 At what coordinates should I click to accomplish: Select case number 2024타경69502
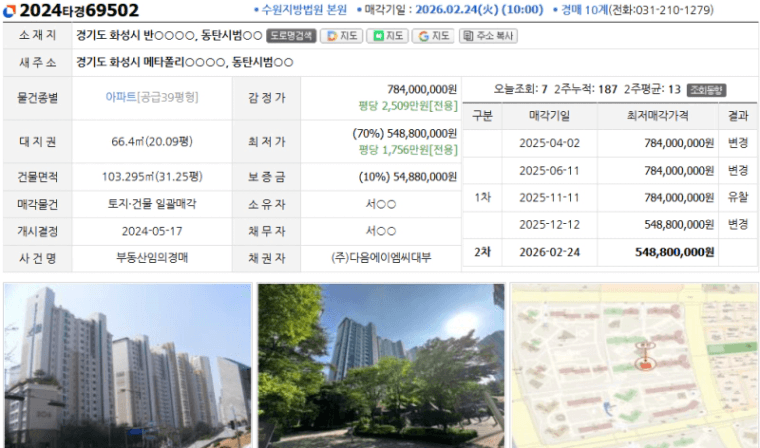click(79, 10)
